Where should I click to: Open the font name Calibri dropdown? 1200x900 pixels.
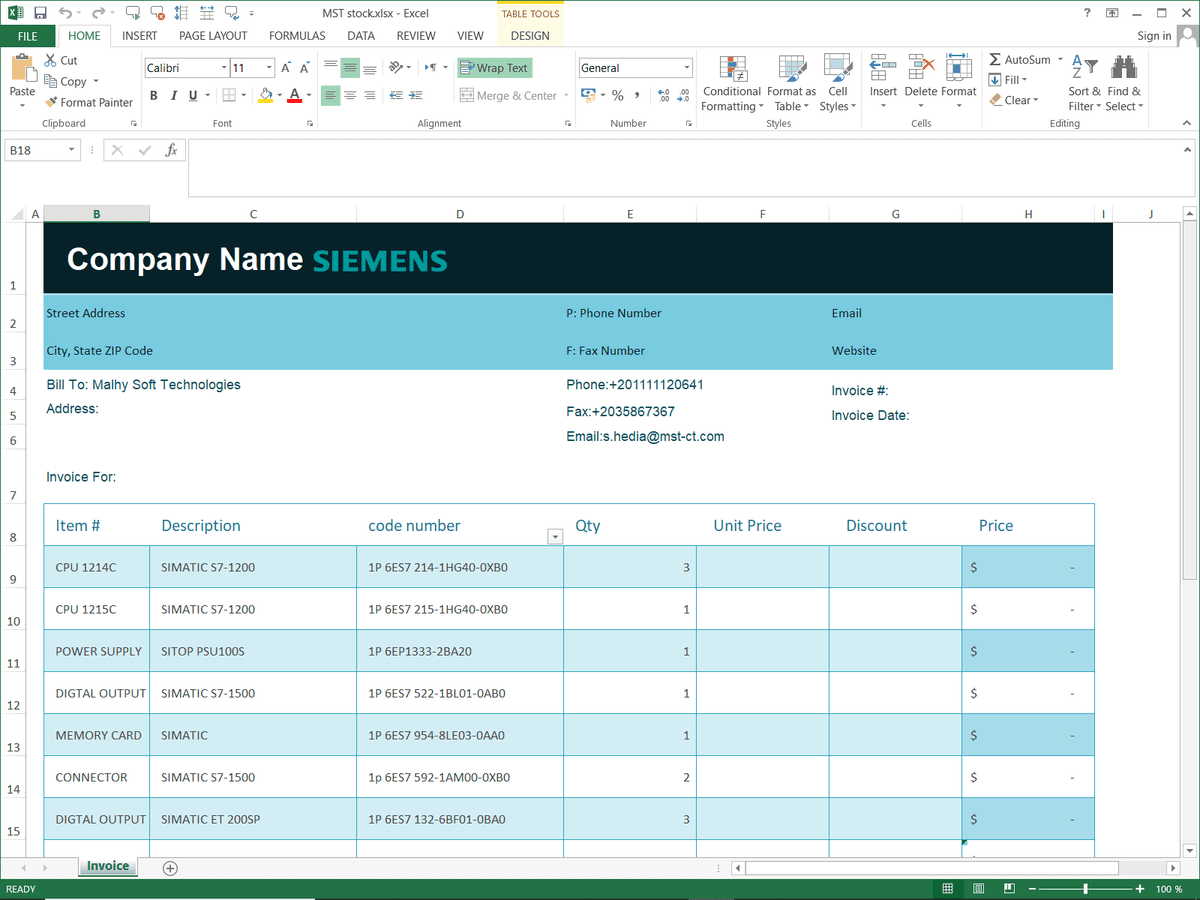click(223, 68)
